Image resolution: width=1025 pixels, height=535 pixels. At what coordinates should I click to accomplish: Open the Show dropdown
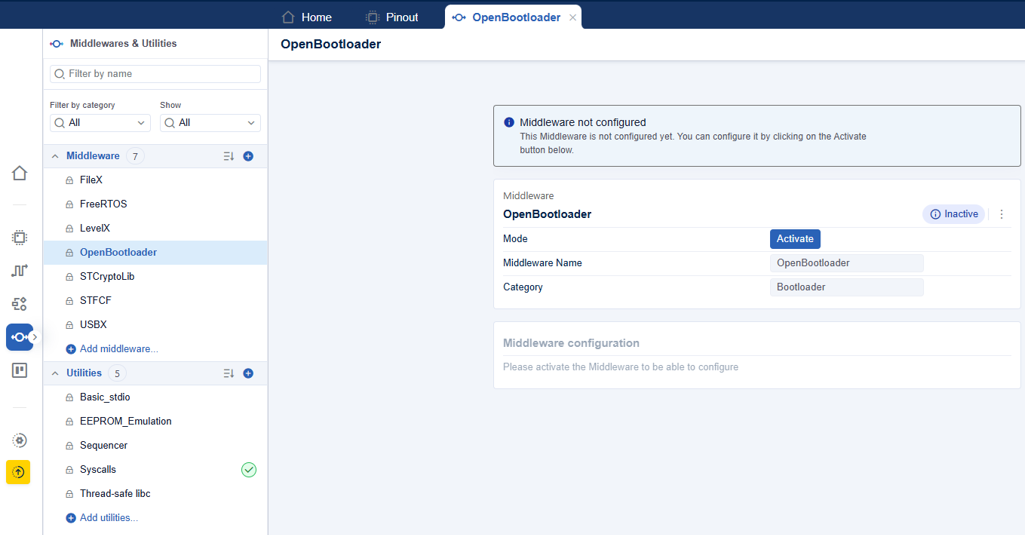[210, 123]
